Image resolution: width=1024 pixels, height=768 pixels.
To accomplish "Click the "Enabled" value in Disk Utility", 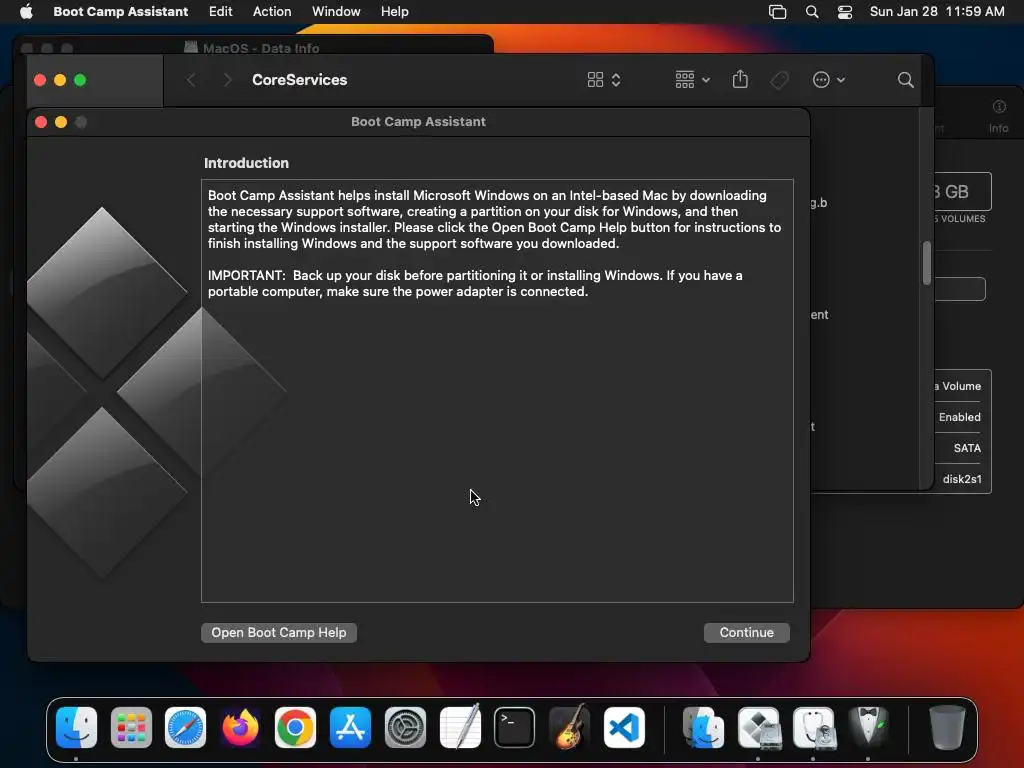I will pos(959,417).
